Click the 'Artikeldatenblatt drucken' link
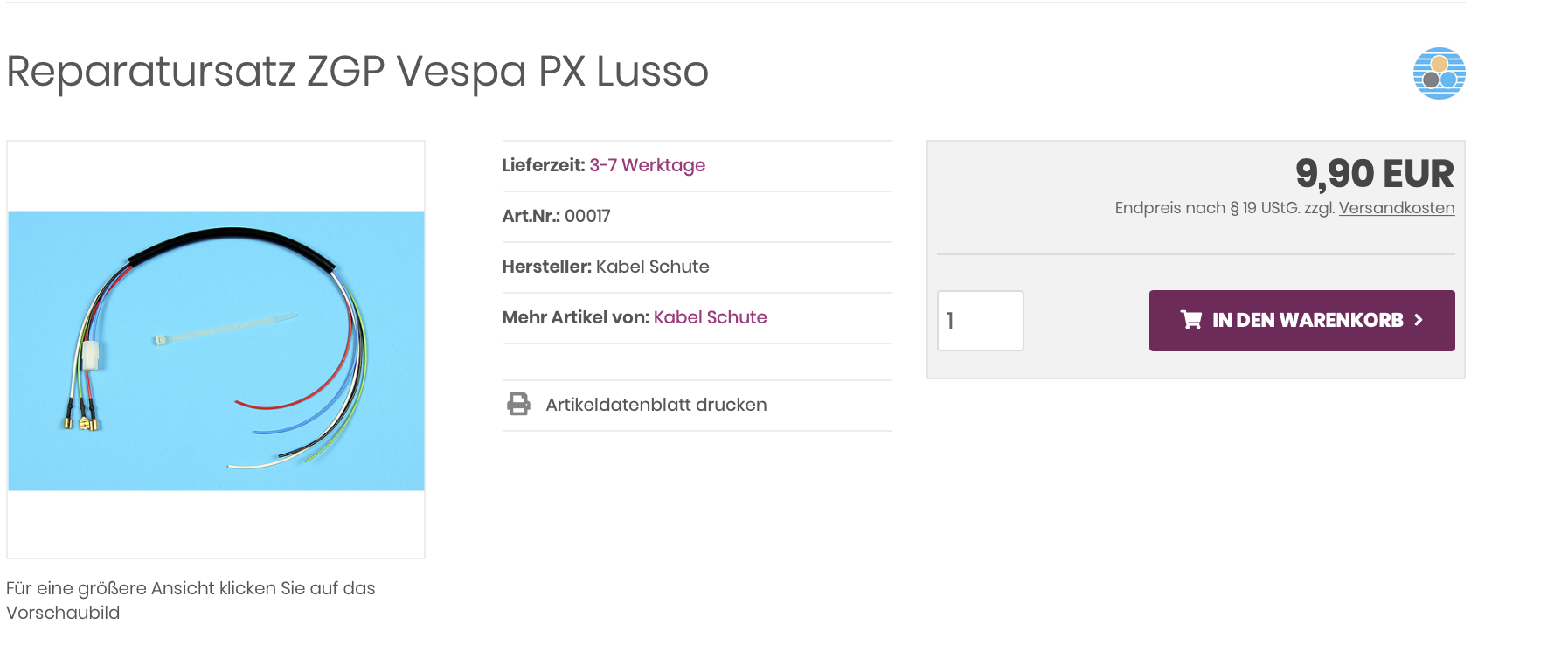Screen dimensions: 1568x645 (656, 405)
